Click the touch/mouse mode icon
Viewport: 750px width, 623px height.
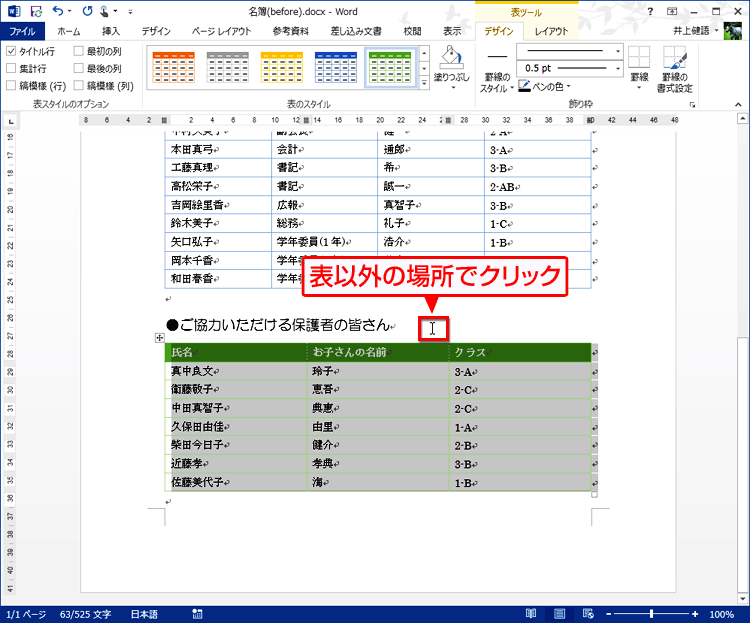(104, 11)
